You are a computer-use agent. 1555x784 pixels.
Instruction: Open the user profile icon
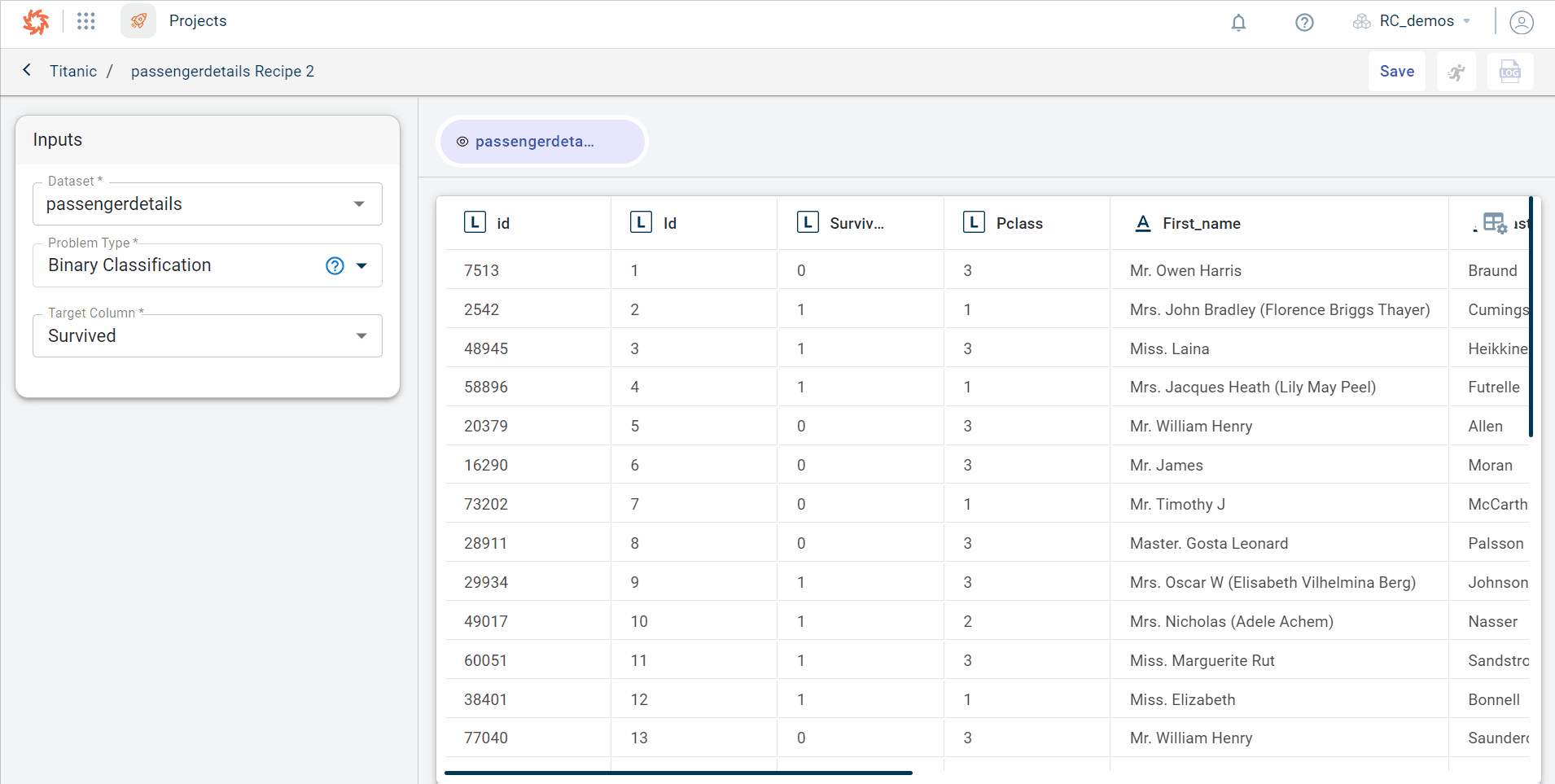point(1521,22)
